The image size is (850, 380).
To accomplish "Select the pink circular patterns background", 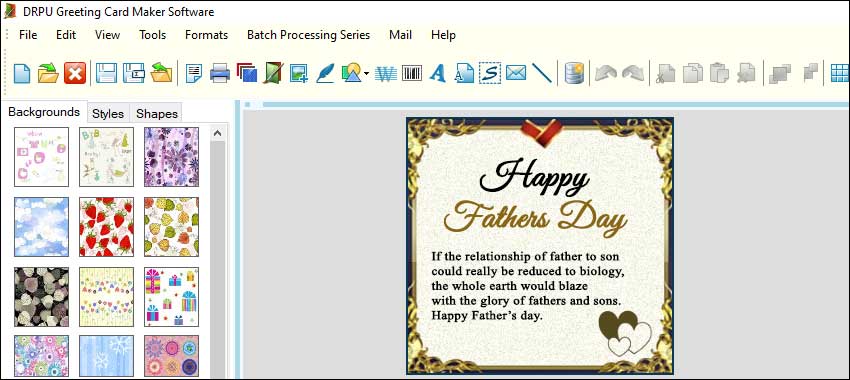I will [171, 356].
